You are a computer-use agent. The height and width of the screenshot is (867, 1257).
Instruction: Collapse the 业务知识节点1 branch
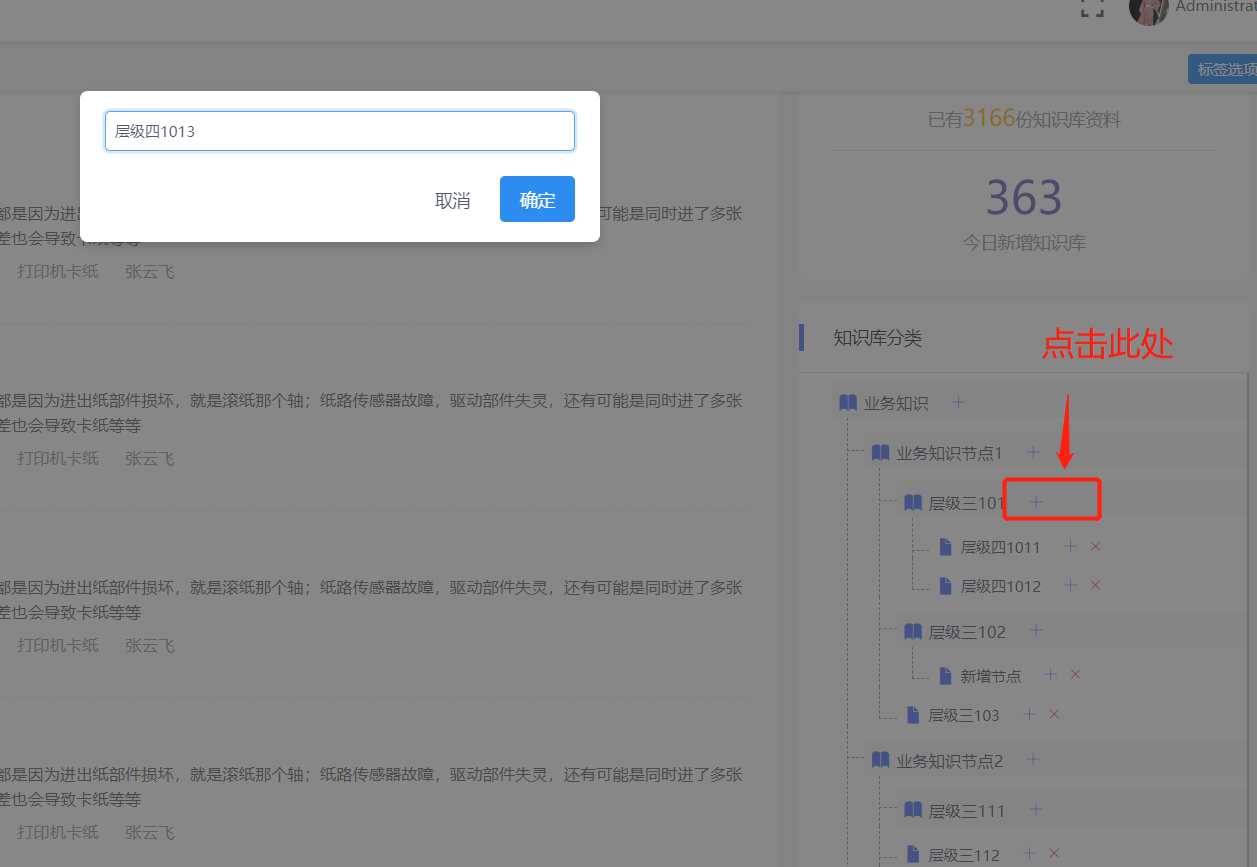point(881,452)
